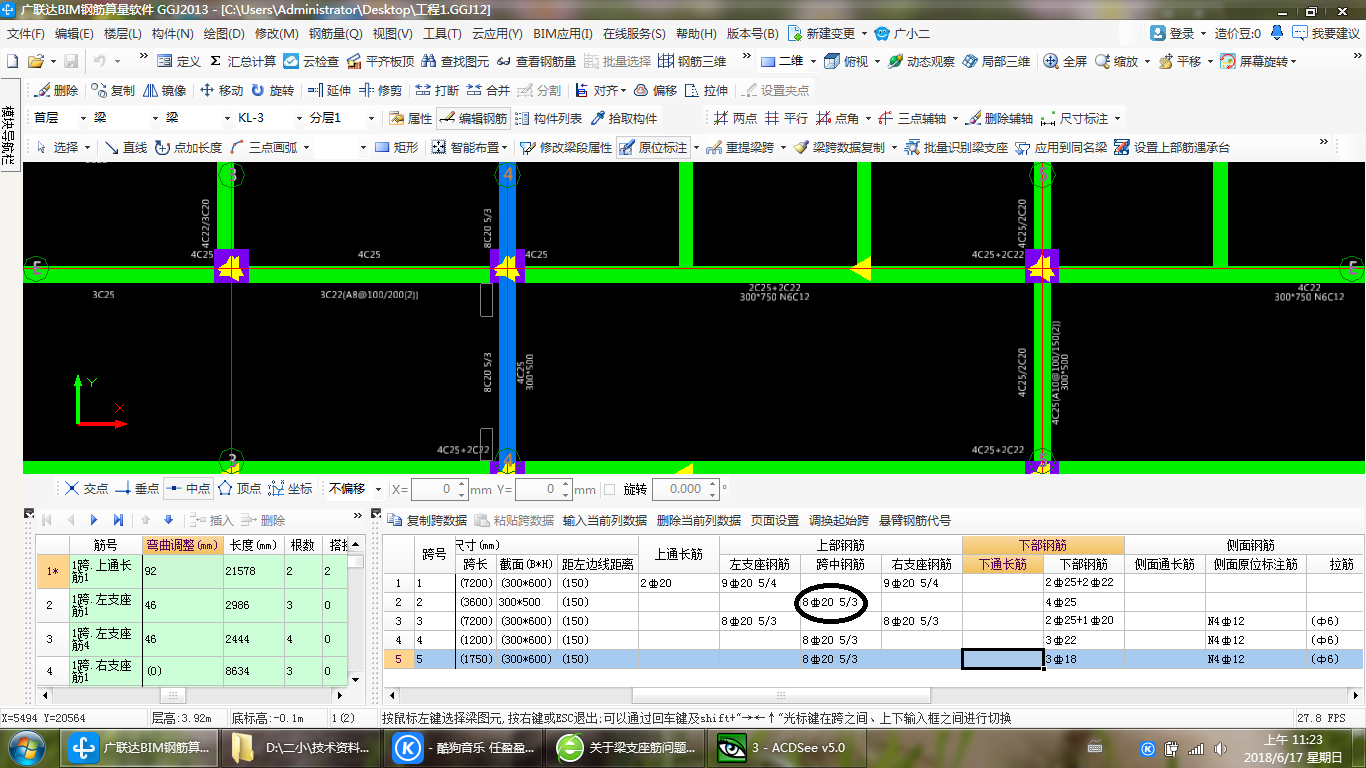Select the 延伸 extend tool
Screen dimensions: 1366x768
pyautogui.click(x=329, y=90)
